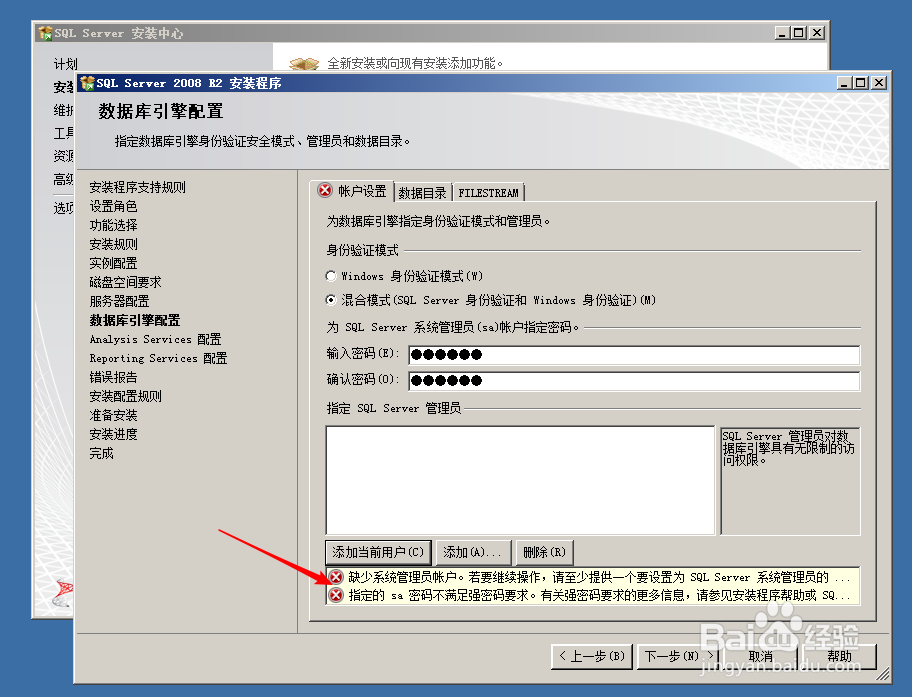This screenshot has height=697, width=912.
Task: Maximize the SQL Server 安装中心 window
Action: [x=799, y=33]
